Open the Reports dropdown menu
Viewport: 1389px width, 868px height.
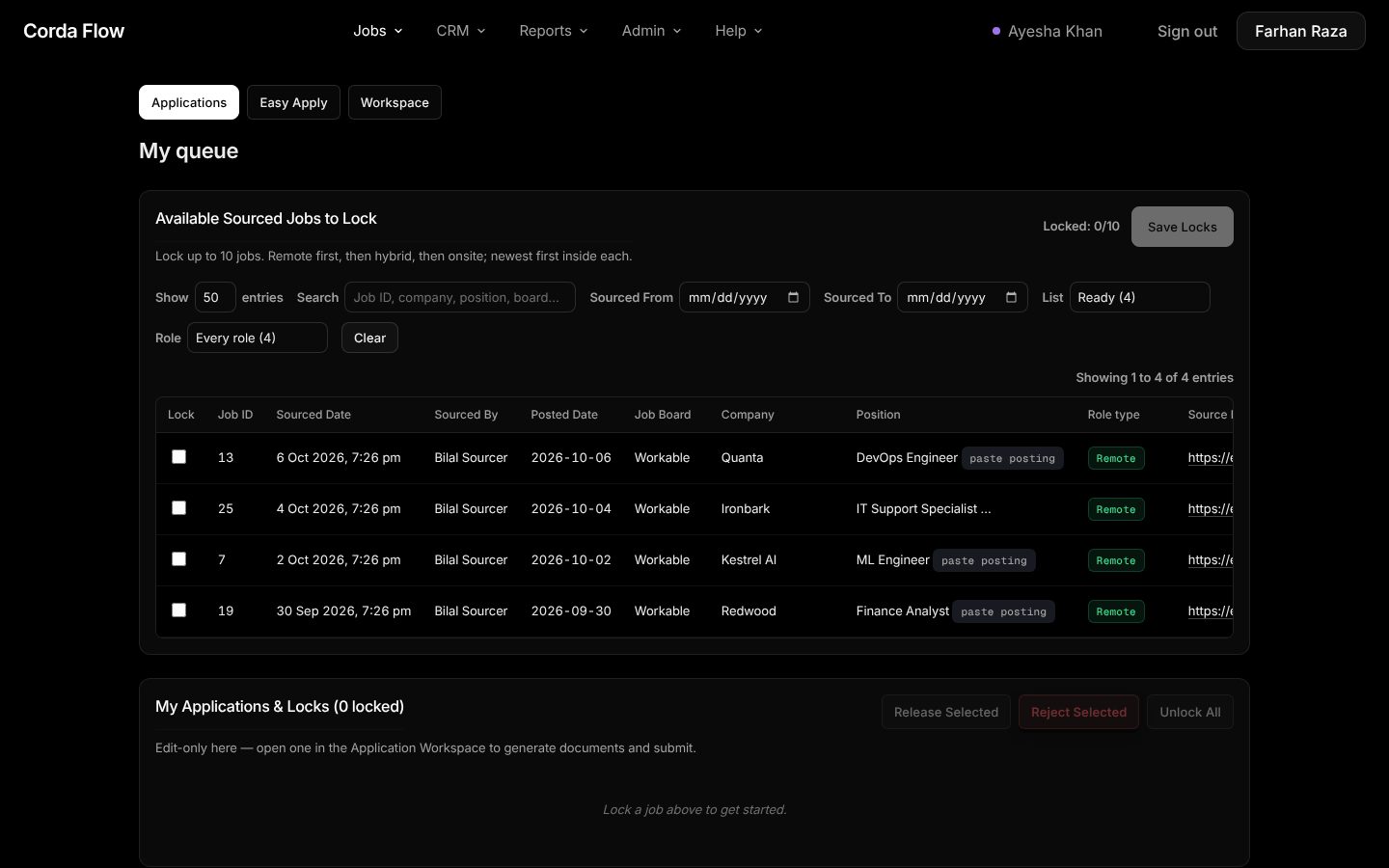point(553,31)
